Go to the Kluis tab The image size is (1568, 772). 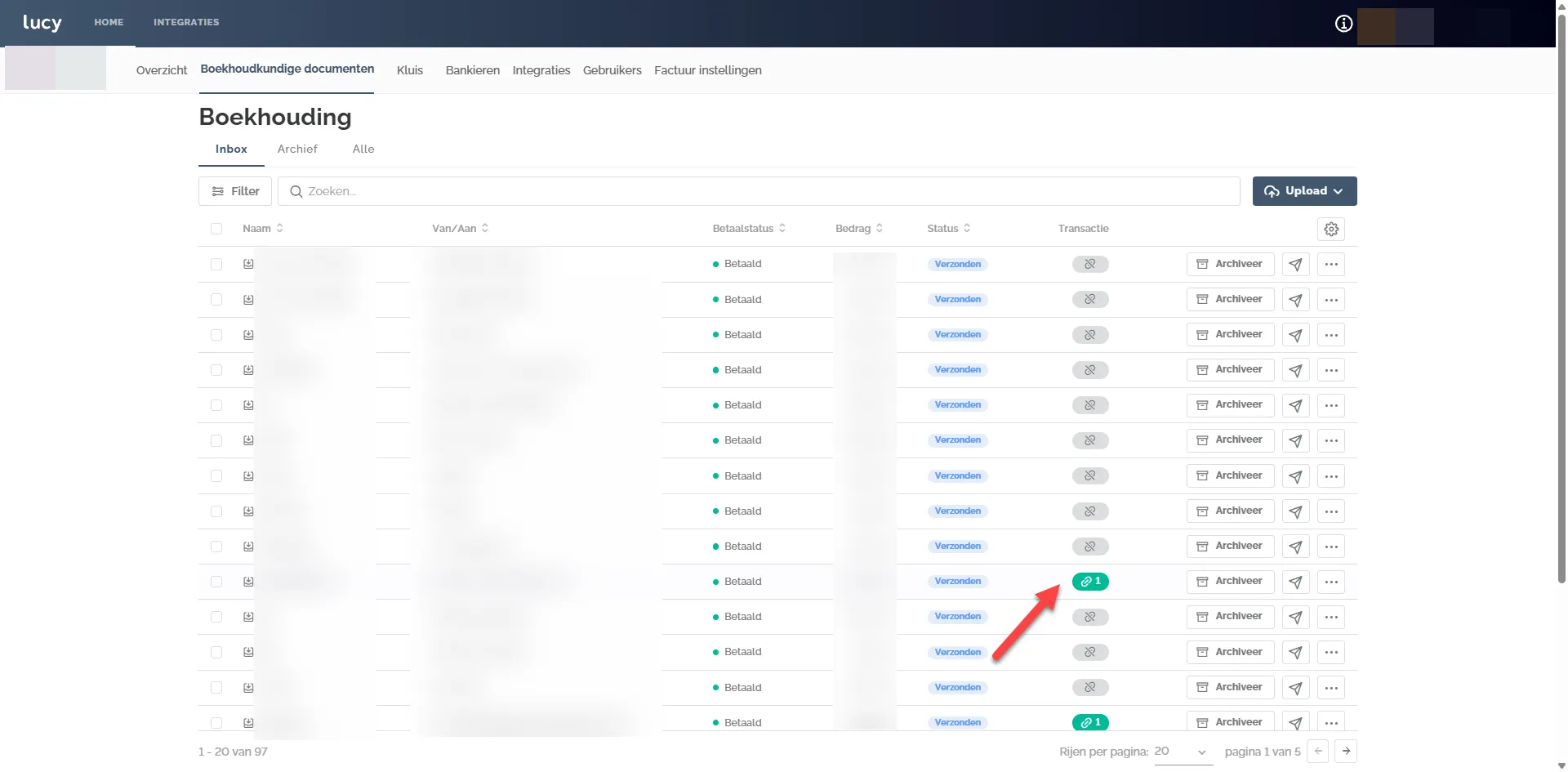pos(410,70)
